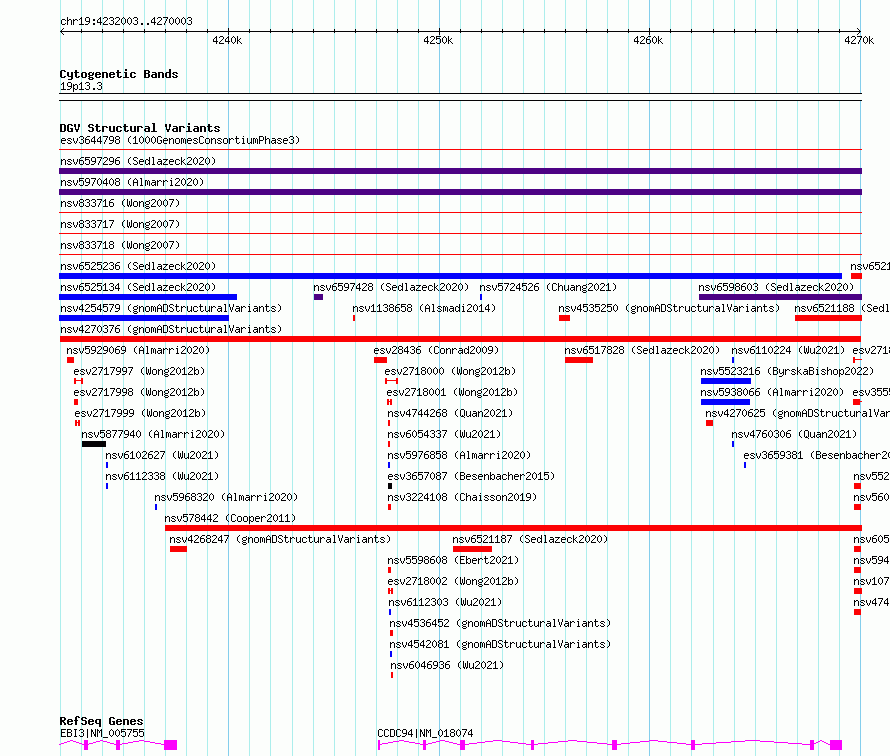Screen dimensions: 890x756
Task: Select nsv4536452 gnomADStructuralVariants label
Action: coord(500,623)
